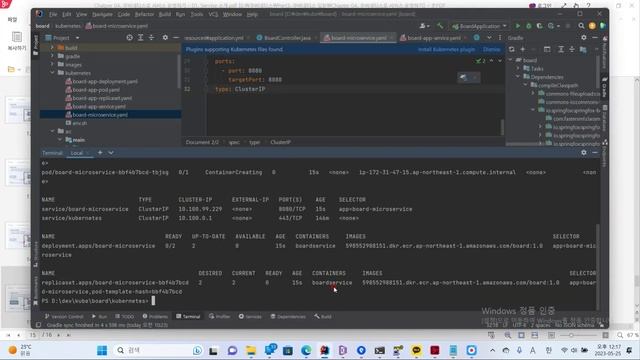
Task: Switch to BoardController.java tab
Action: (283, 38)
